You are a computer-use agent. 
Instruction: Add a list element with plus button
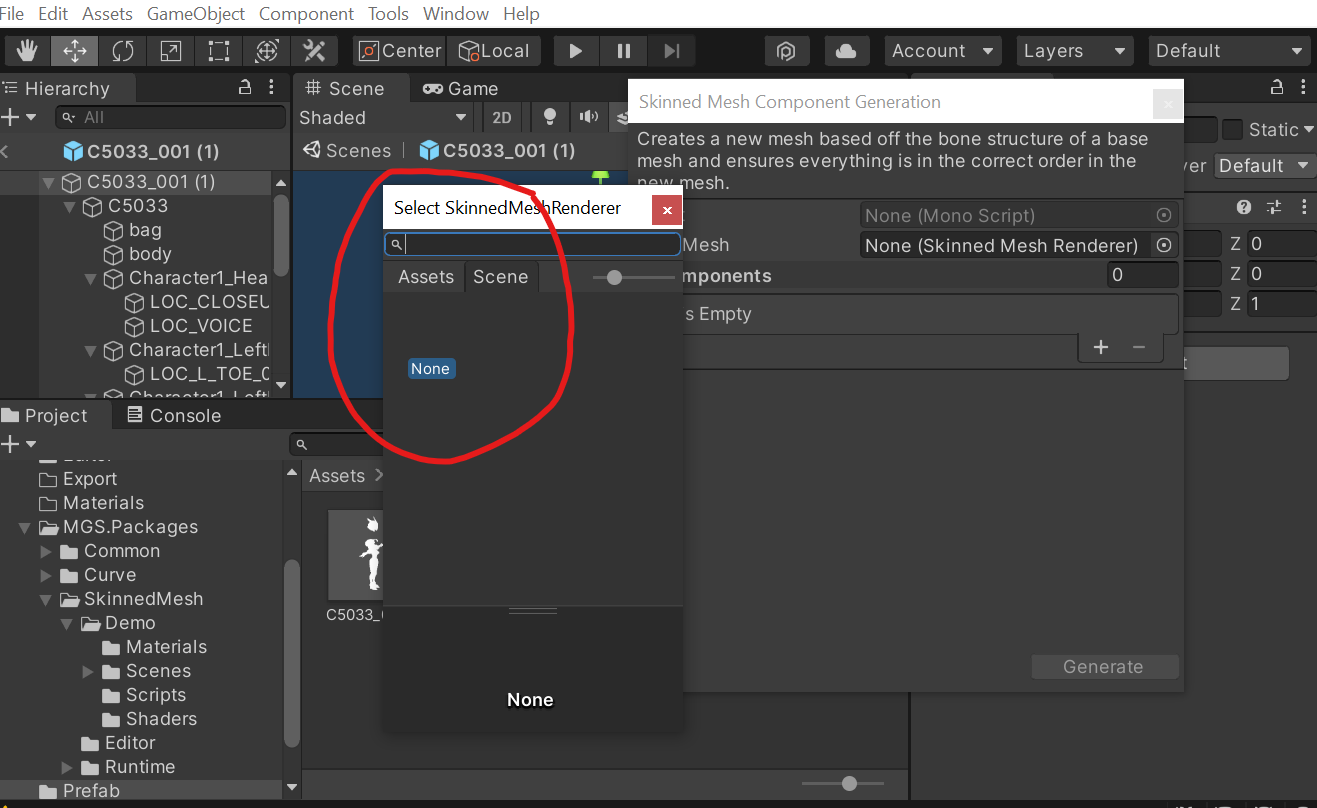(x=1101, y=347)
